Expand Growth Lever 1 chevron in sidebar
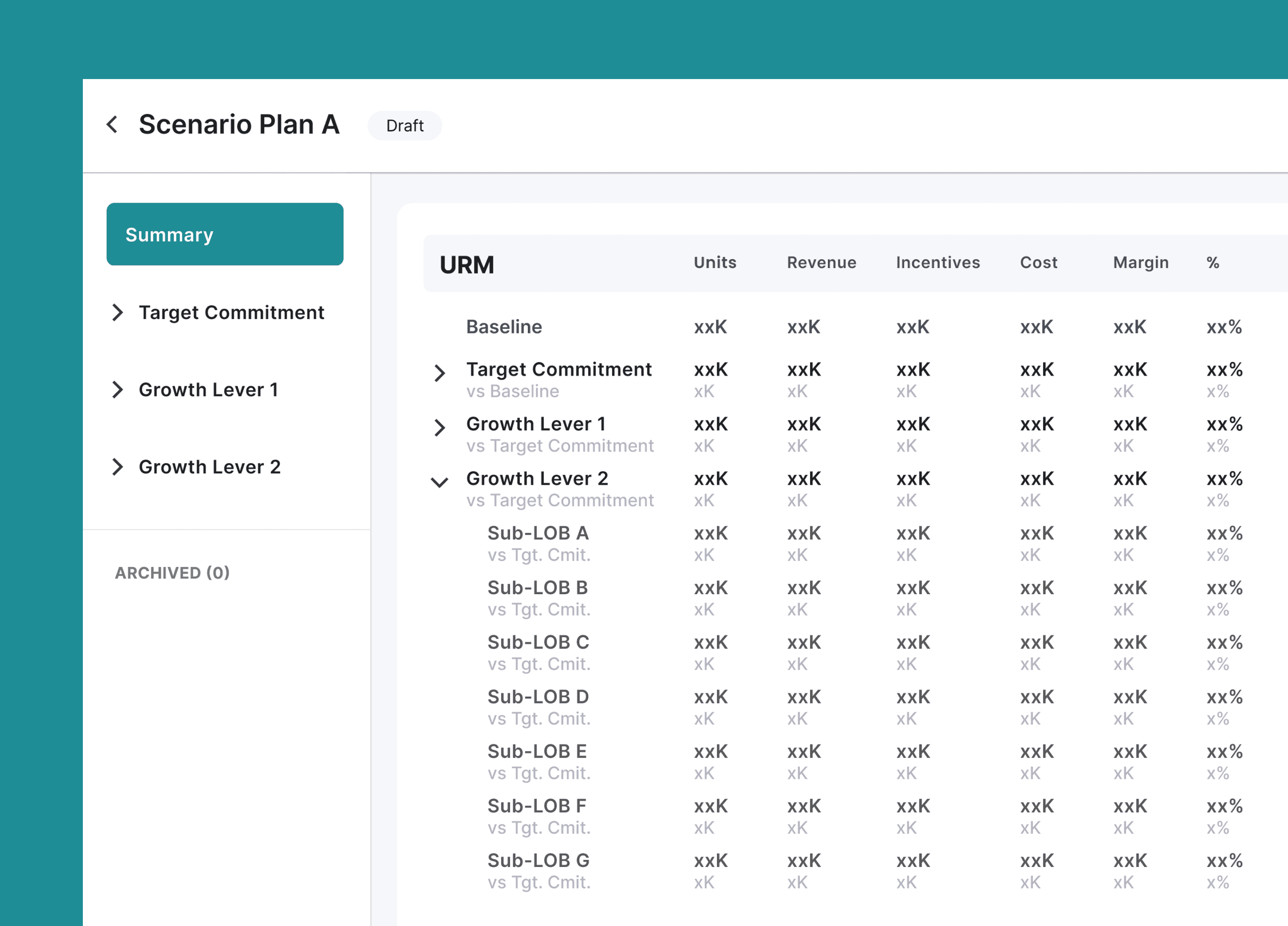The image size is (1288, 926). click(118, 389)
